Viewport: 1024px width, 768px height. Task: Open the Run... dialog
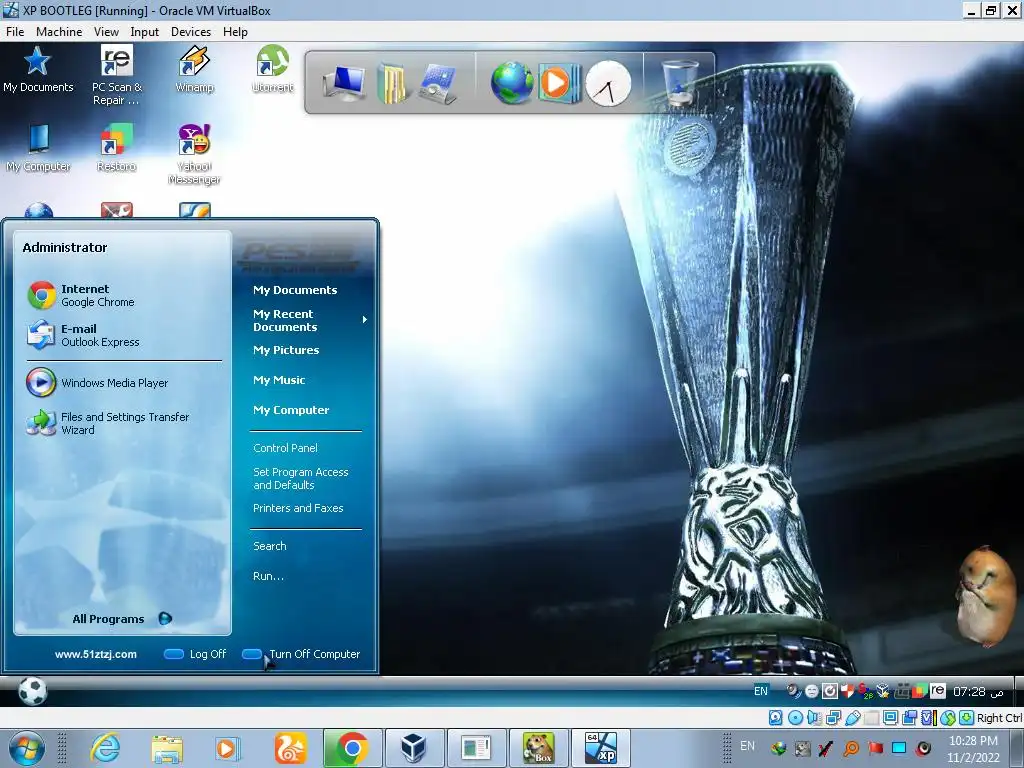tap(268, 576)
